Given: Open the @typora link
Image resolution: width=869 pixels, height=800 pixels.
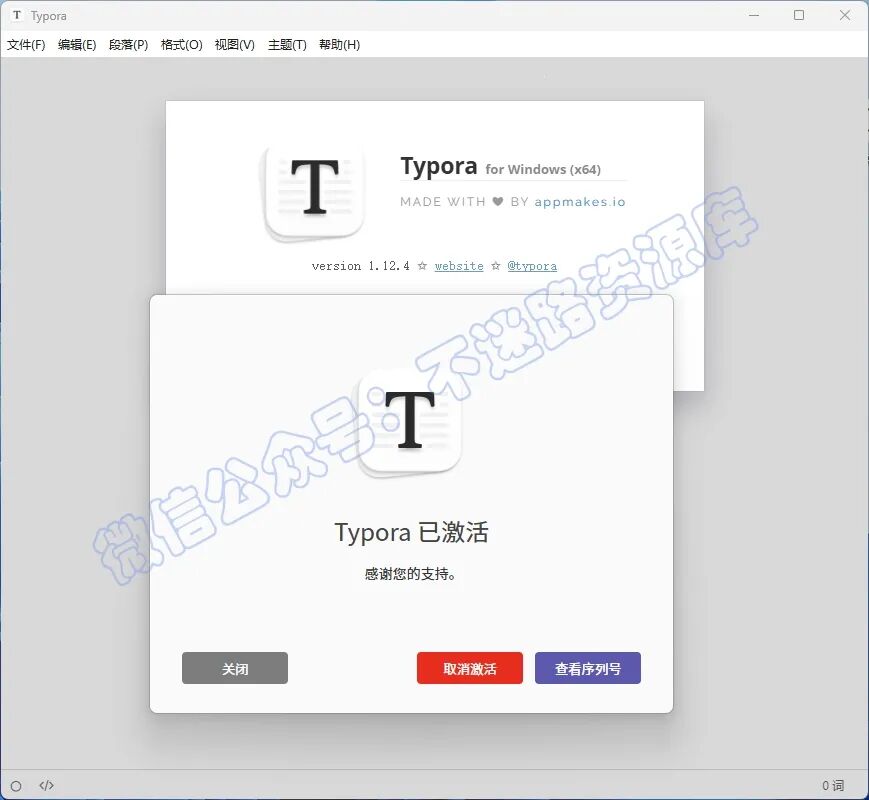Looking at the screenshot, I should 532,266.
